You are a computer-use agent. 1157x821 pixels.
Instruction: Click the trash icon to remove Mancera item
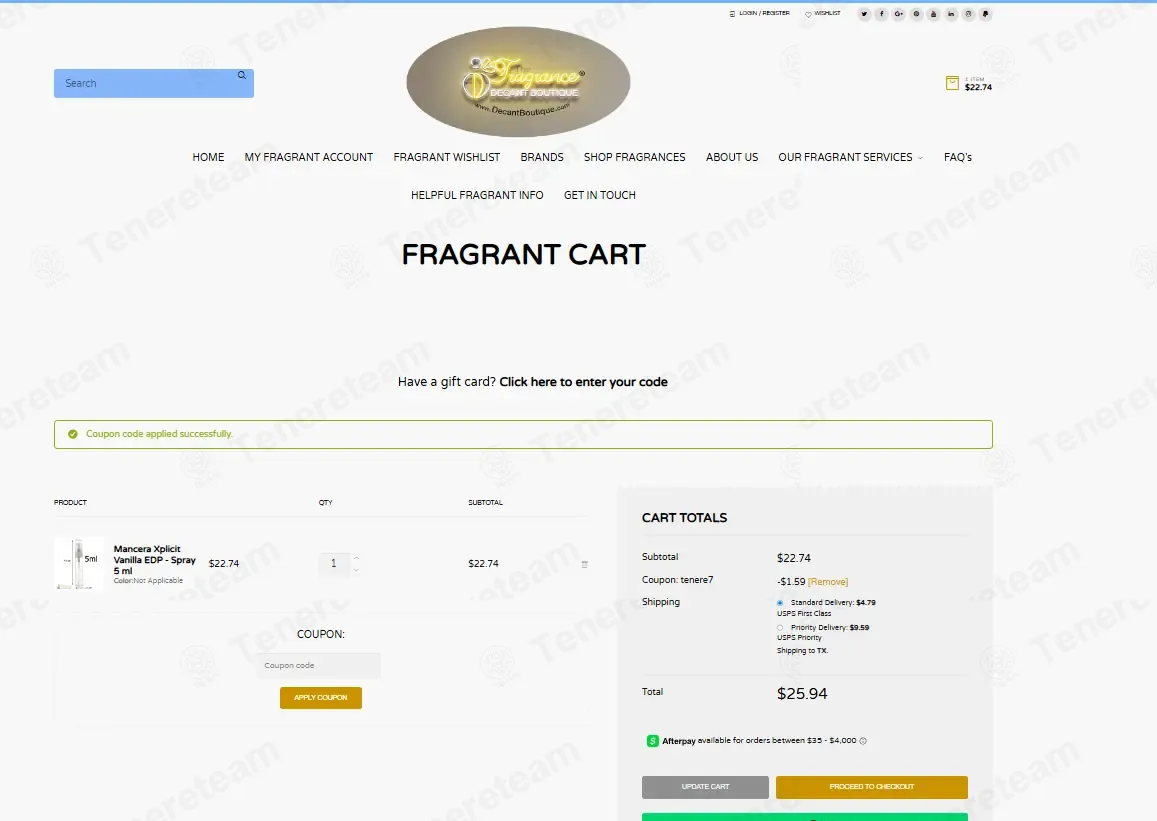point(584,564)
